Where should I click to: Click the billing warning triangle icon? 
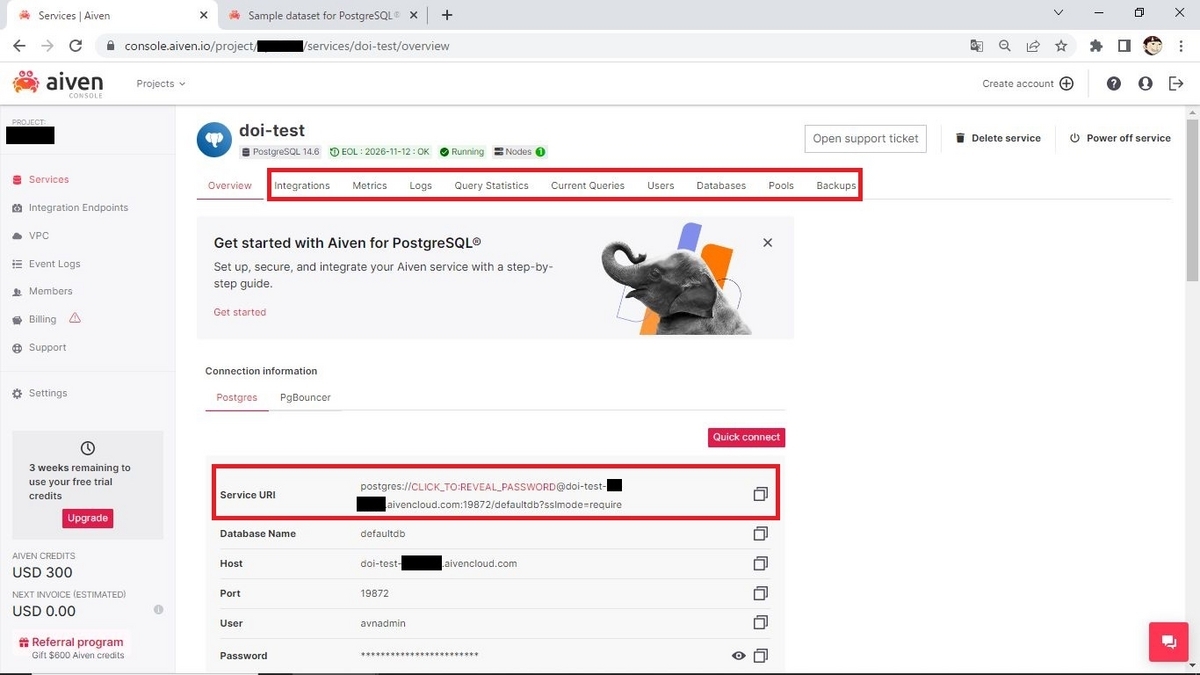point(75,319)
